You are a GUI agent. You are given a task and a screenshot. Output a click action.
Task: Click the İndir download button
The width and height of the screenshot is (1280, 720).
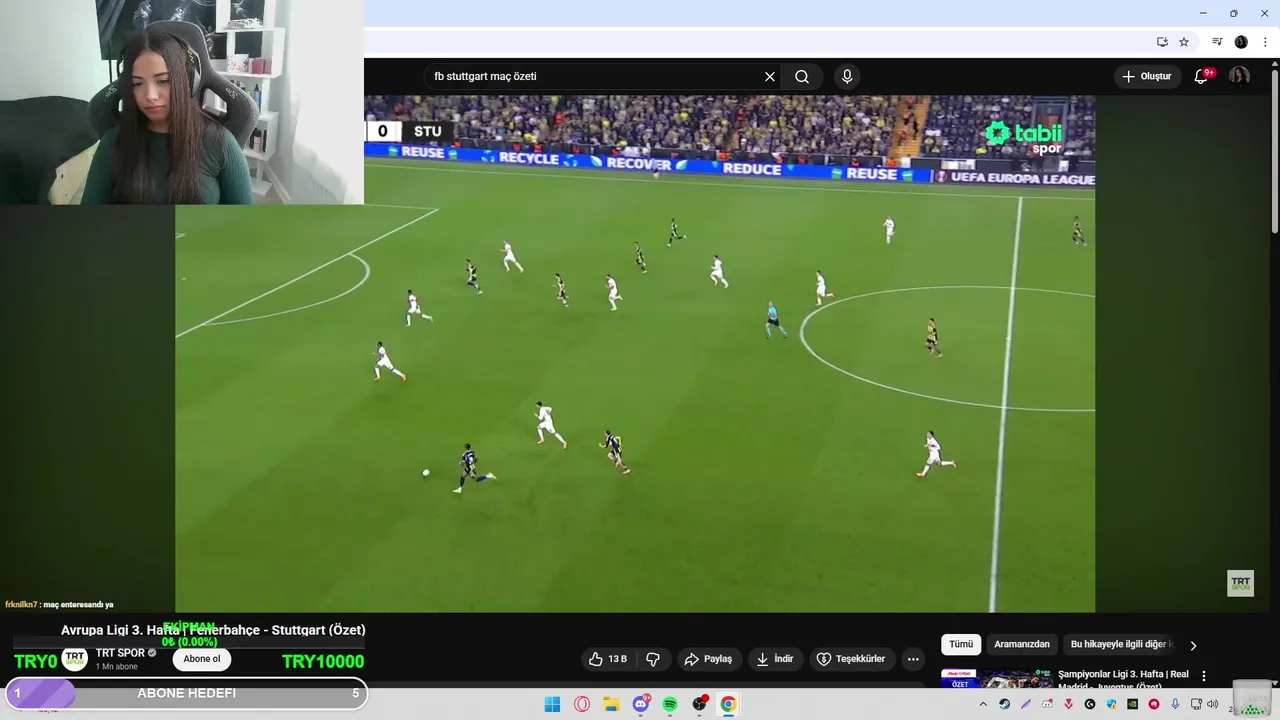pyautogui.click(x=775, y=659)
